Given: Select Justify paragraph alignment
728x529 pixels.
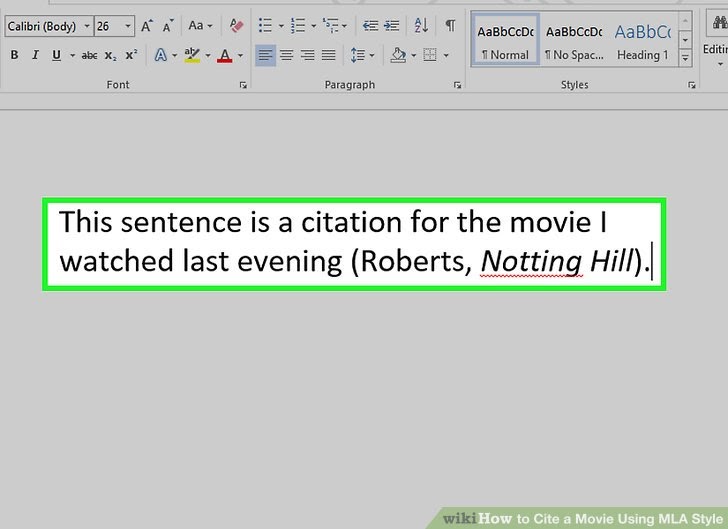Looking at the screenshot, I should click(x=329, y=55).
